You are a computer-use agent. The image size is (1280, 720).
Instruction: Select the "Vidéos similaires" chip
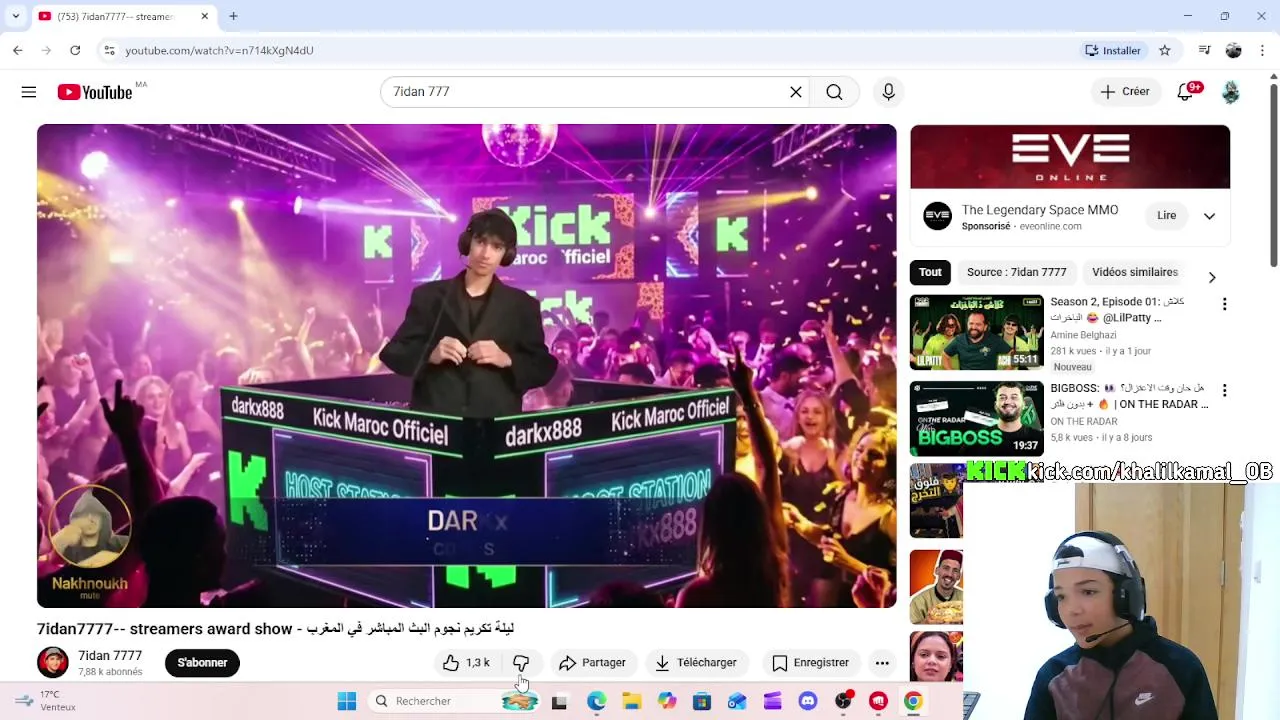[1135, 272]
